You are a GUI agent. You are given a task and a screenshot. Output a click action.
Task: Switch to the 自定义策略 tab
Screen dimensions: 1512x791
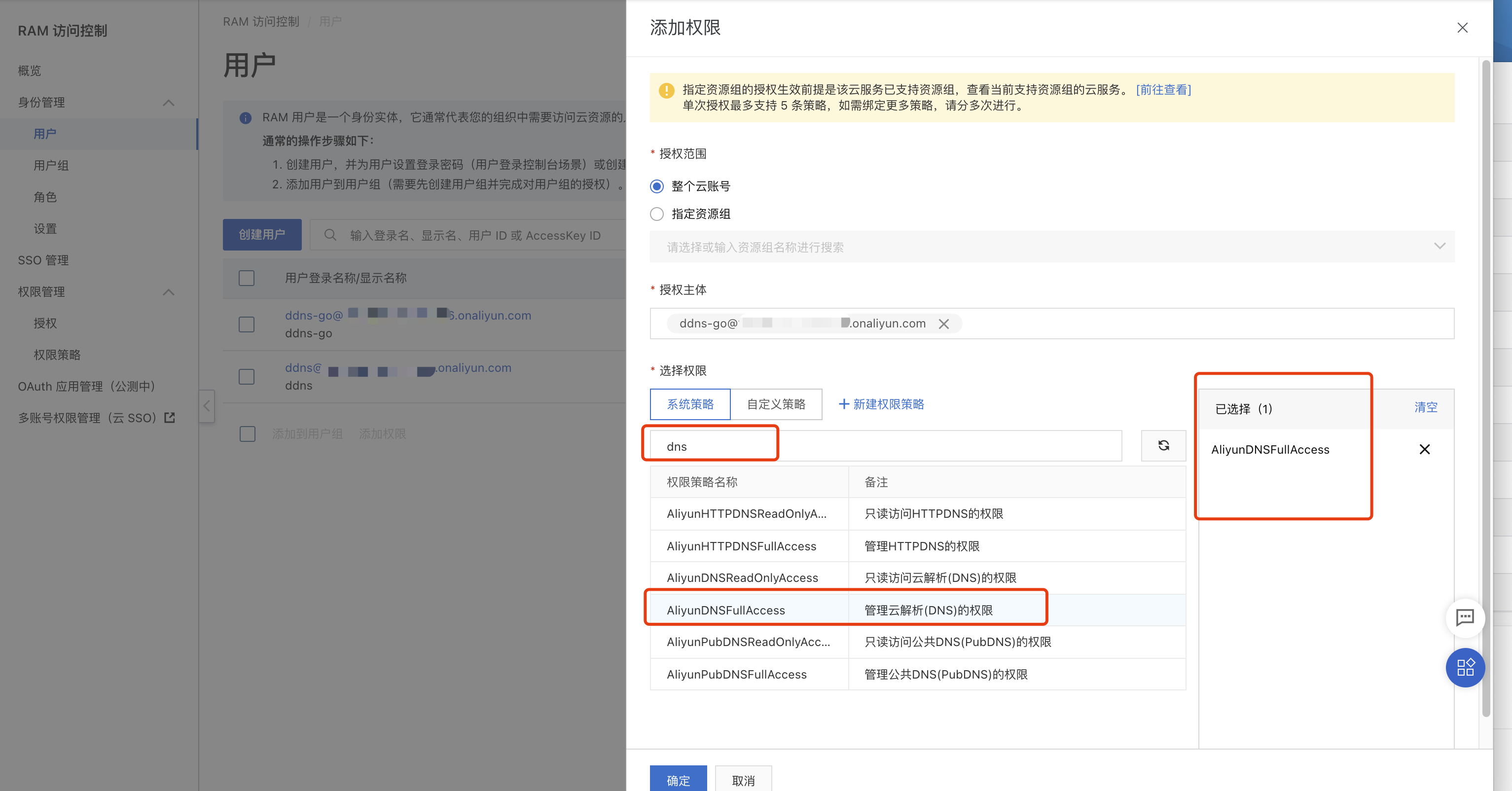[776, 404]
